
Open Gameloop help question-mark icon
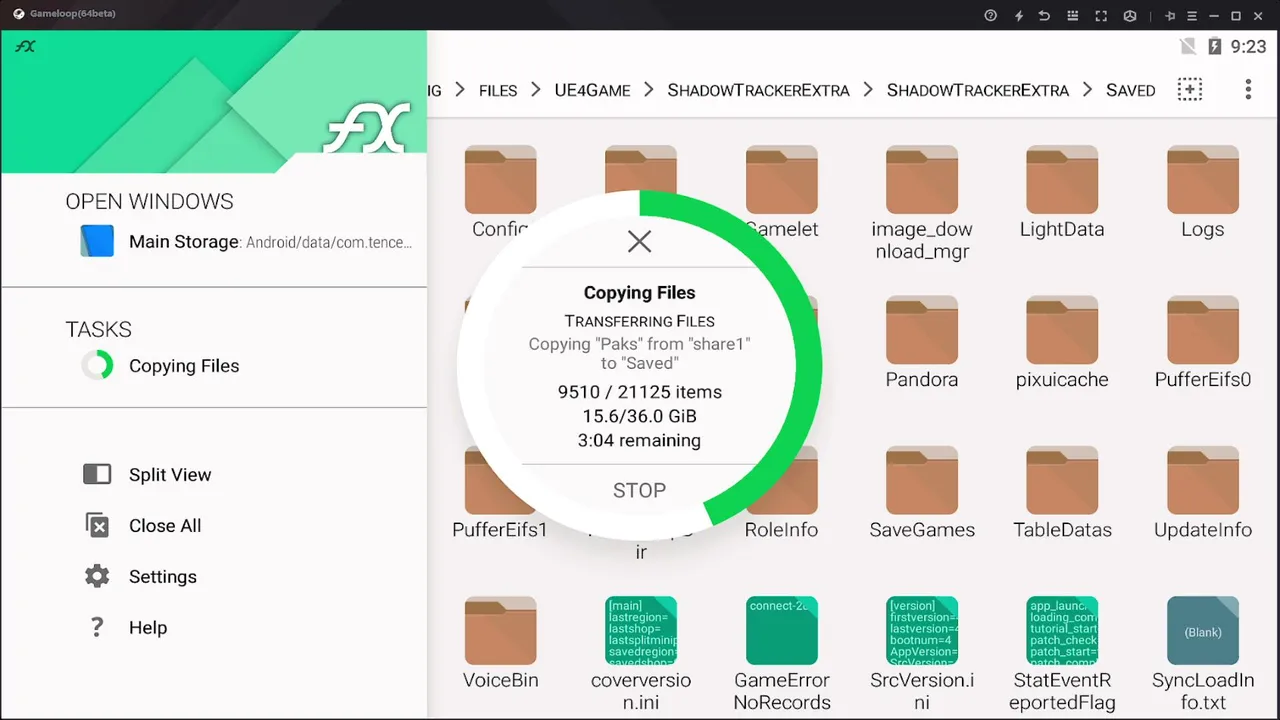point(991,15)
